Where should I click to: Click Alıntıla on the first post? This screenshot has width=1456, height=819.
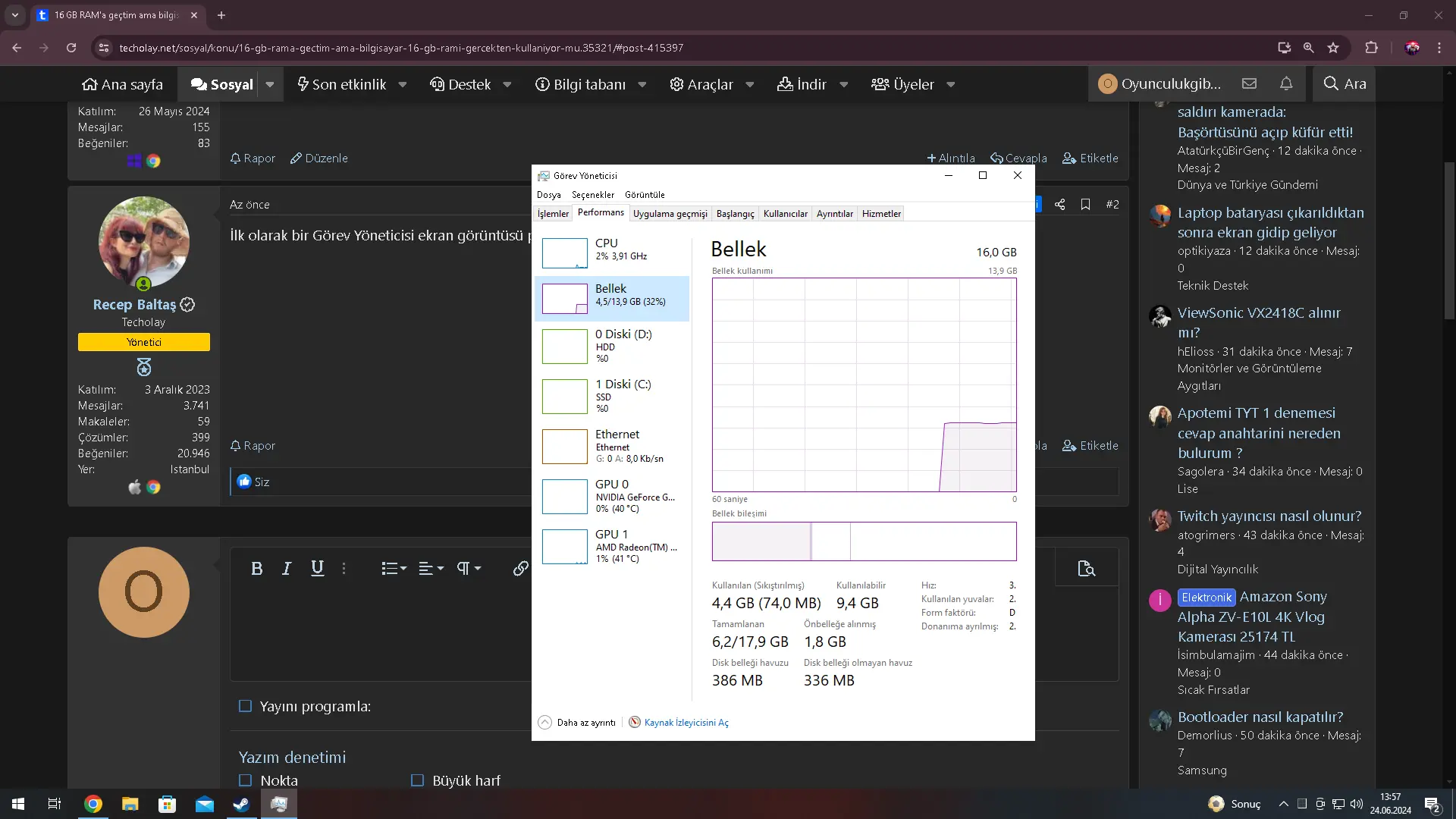click(x=951, y=158)
